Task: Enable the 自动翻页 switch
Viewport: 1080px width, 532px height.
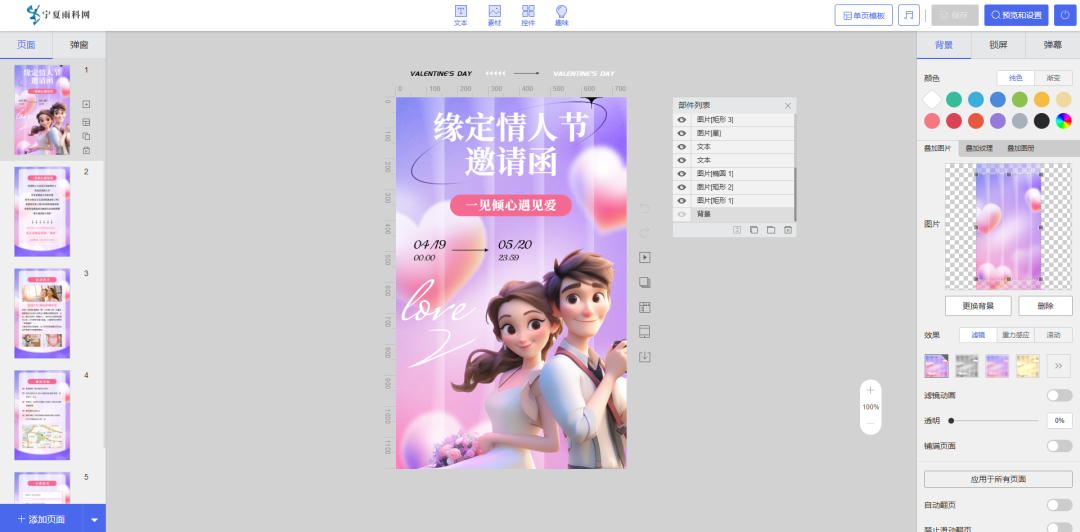Action: 1059,505
